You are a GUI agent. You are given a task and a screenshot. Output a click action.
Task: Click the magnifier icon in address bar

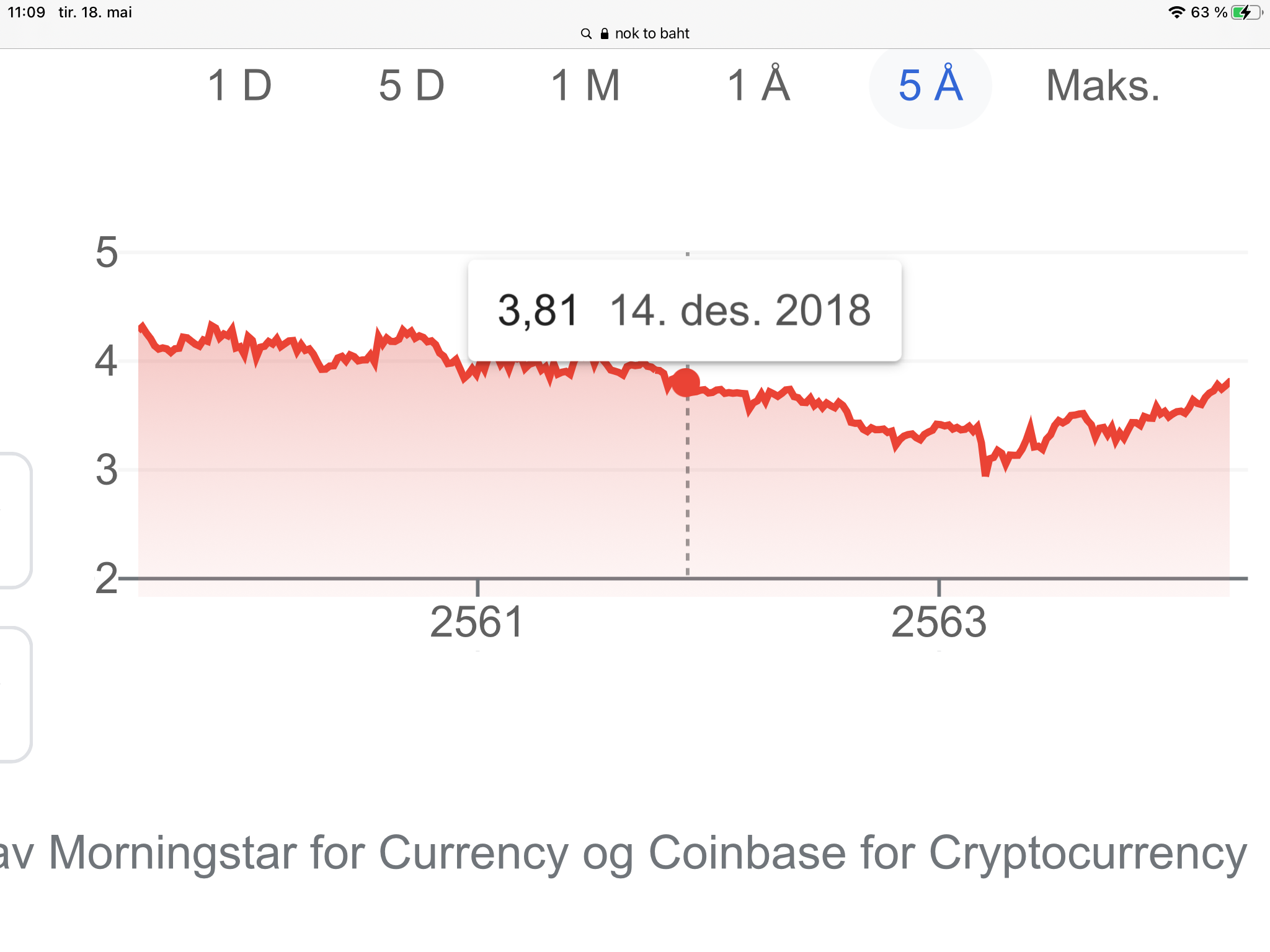click(586, 33)
